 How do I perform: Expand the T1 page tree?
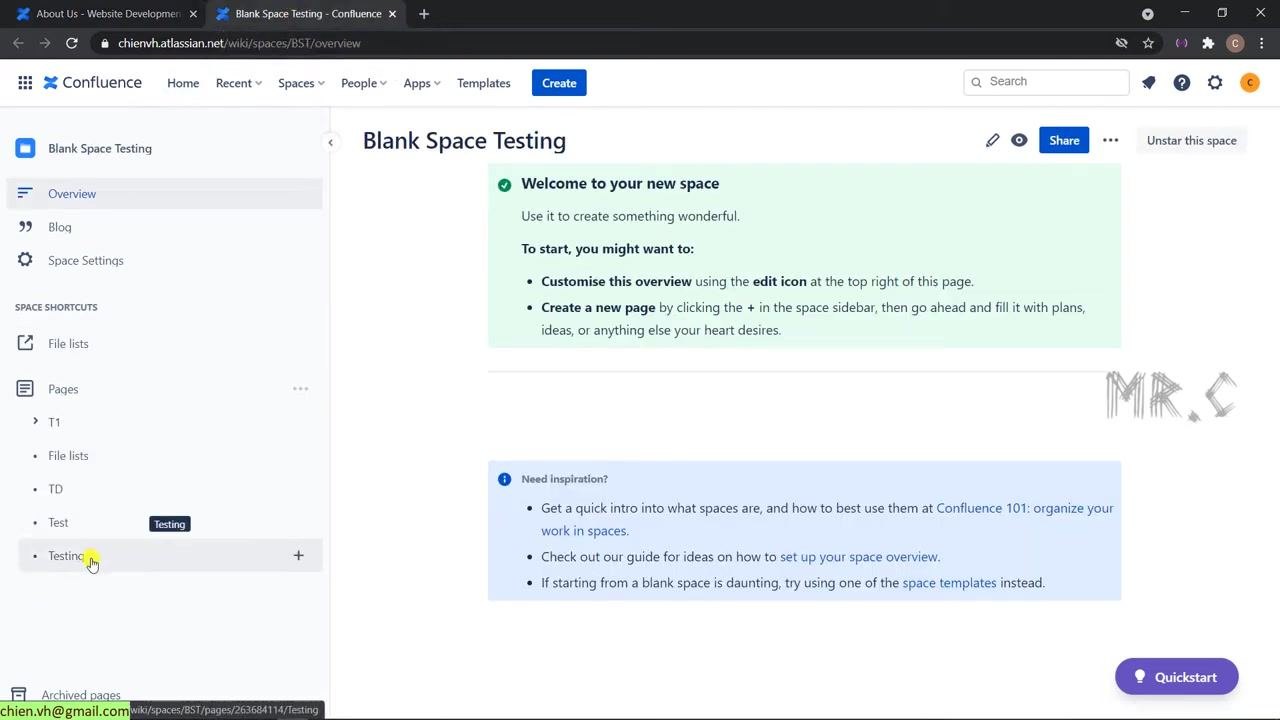coord(35,422)
